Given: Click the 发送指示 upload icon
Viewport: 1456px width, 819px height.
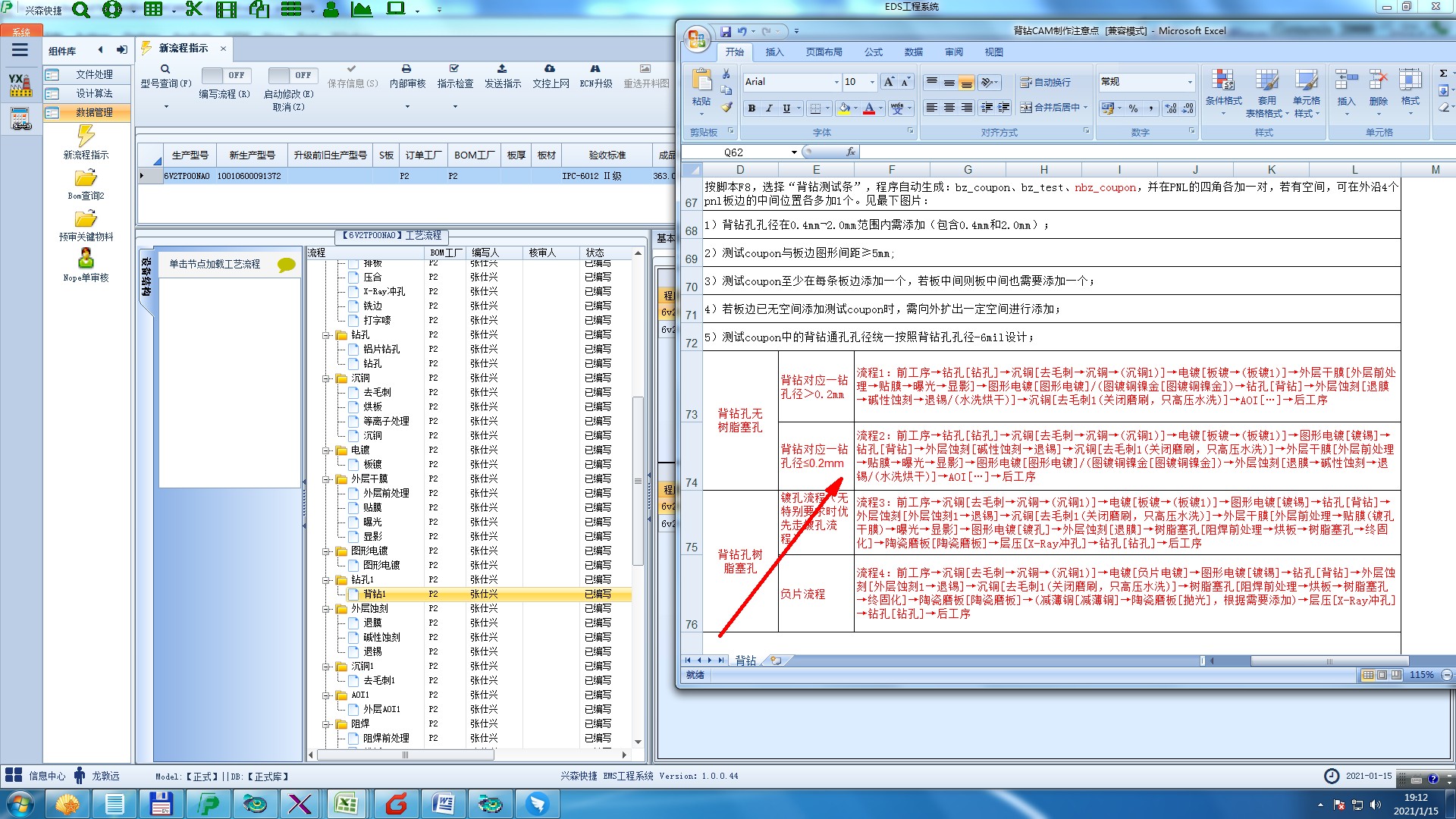Looking at the screenshot, I should pos(502,69).
